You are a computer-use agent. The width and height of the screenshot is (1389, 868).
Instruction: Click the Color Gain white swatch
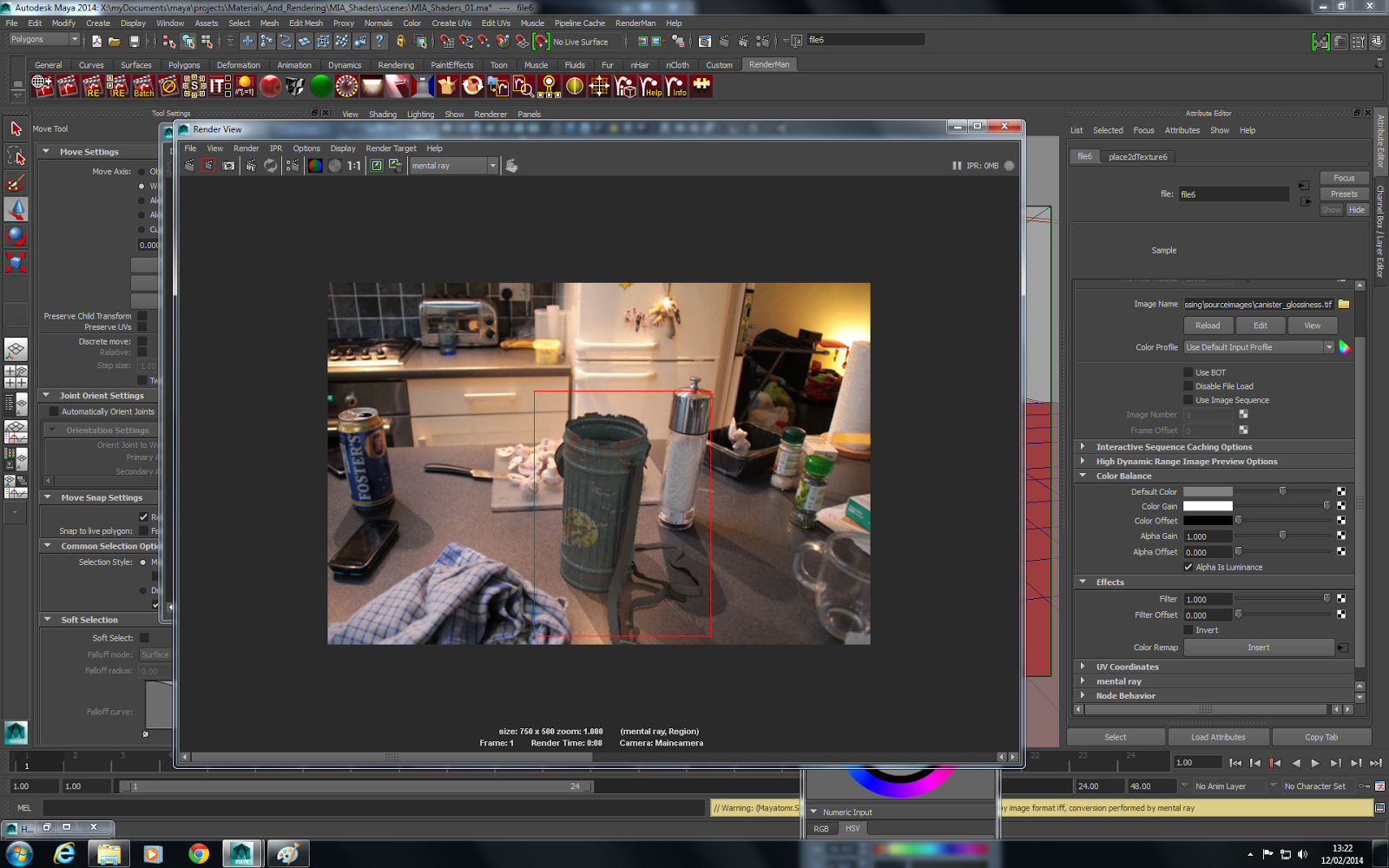(1208, 506)
